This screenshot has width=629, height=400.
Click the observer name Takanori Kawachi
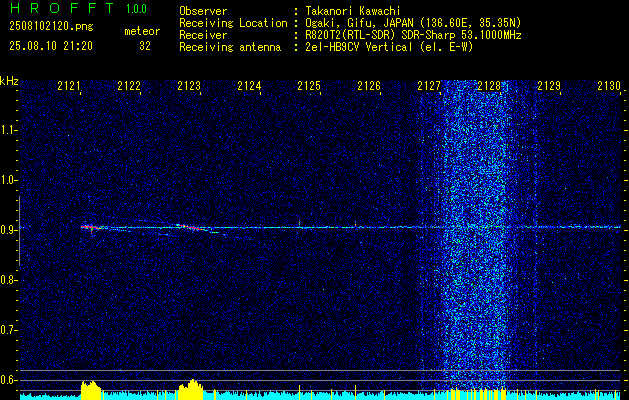[x=353, y=11]
